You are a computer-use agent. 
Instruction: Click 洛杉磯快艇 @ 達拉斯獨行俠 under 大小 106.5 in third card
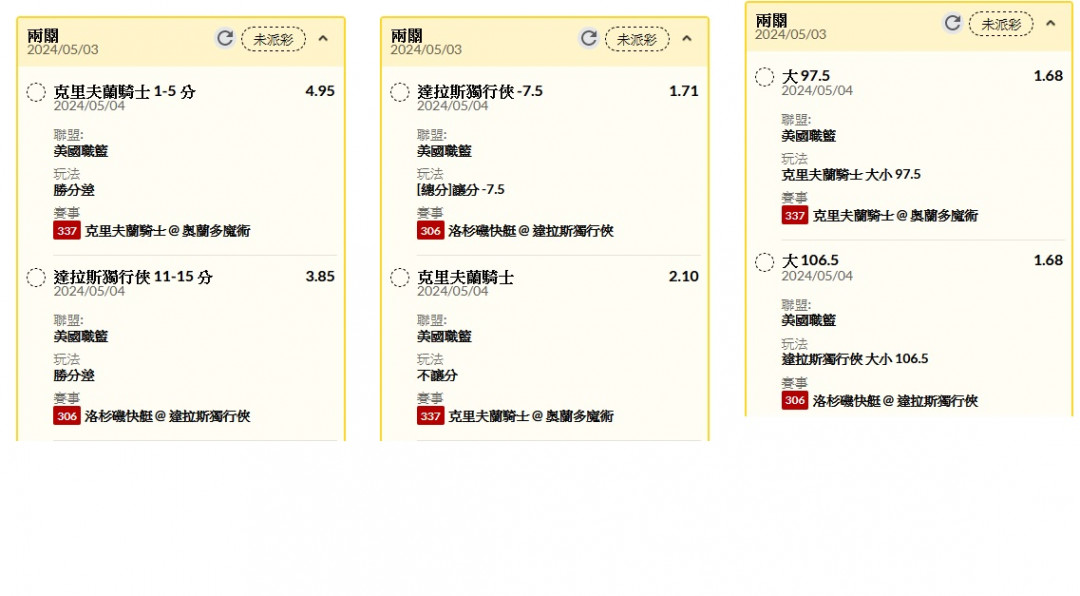pyautogui.click(x=895, y=400)
